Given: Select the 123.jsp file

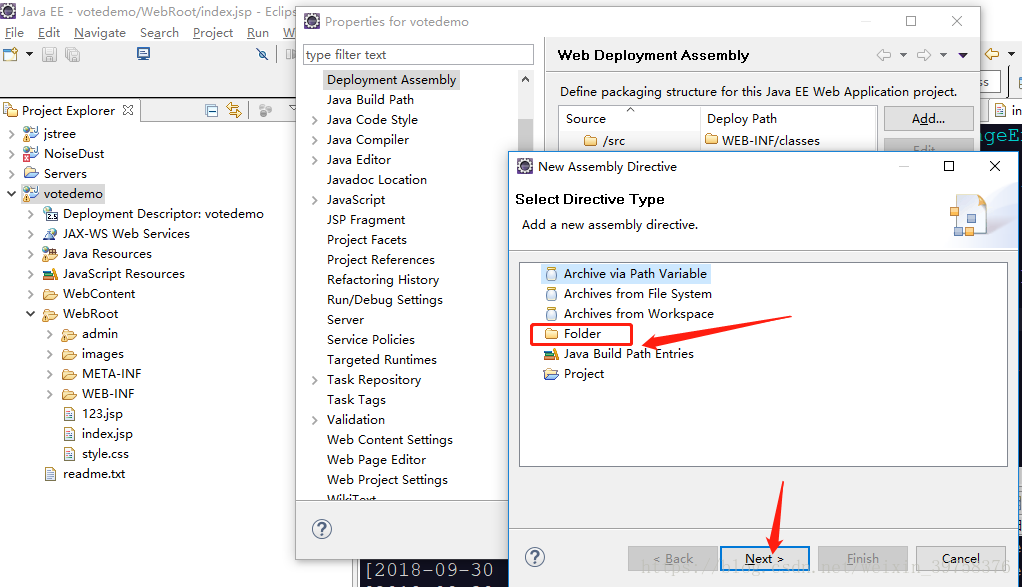Looking at the screenshot, I should click(102, 414).
